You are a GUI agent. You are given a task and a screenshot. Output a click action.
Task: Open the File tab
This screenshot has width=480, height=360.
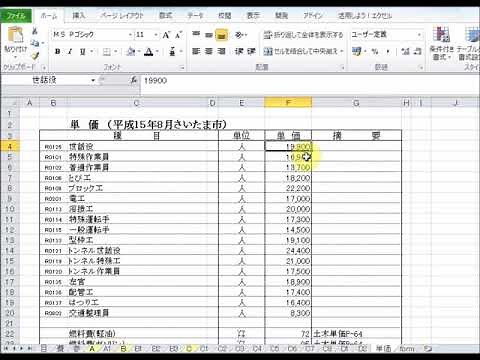pyautogui.click(x=16, y=16)
